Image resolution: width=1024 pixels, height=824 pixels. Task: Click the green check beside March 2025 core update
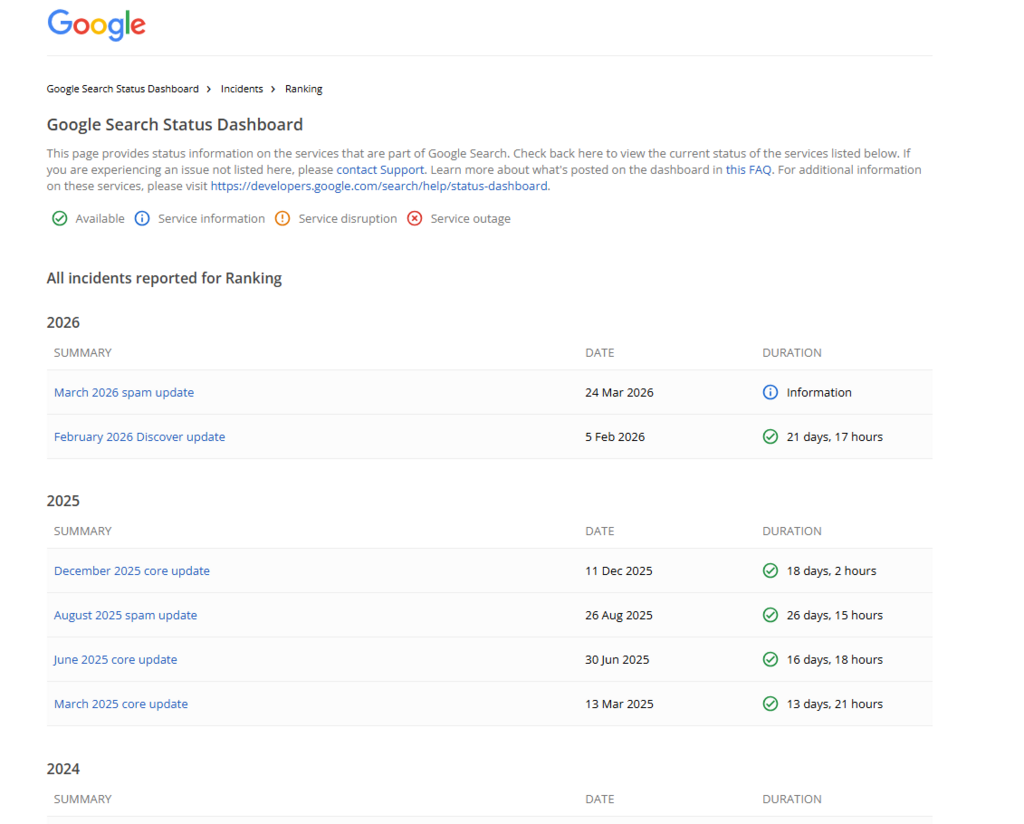point(770,703)
